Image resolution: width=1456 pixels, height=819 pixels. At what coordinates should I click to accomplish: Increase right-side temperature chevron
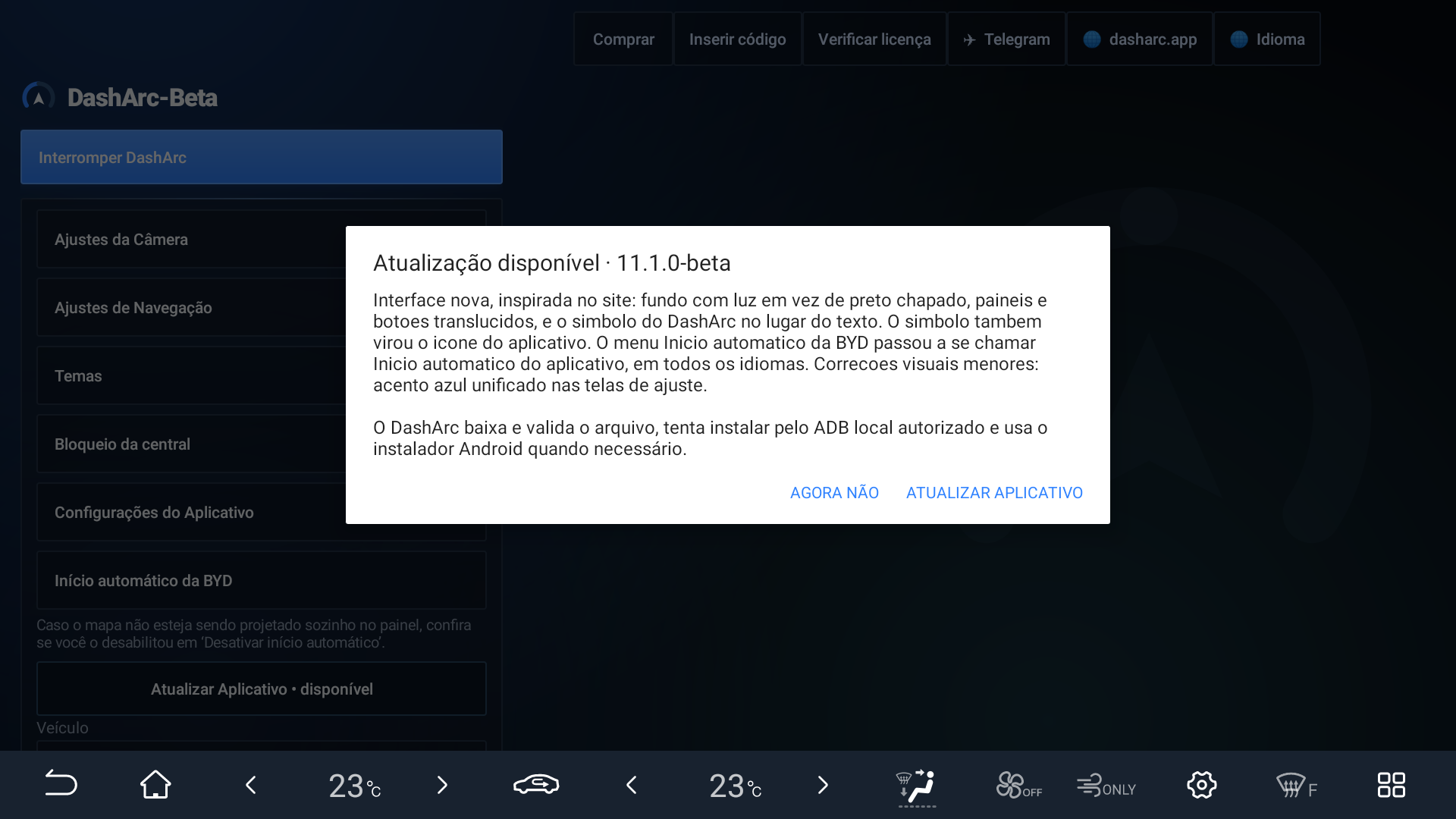(x=823, y=785)
